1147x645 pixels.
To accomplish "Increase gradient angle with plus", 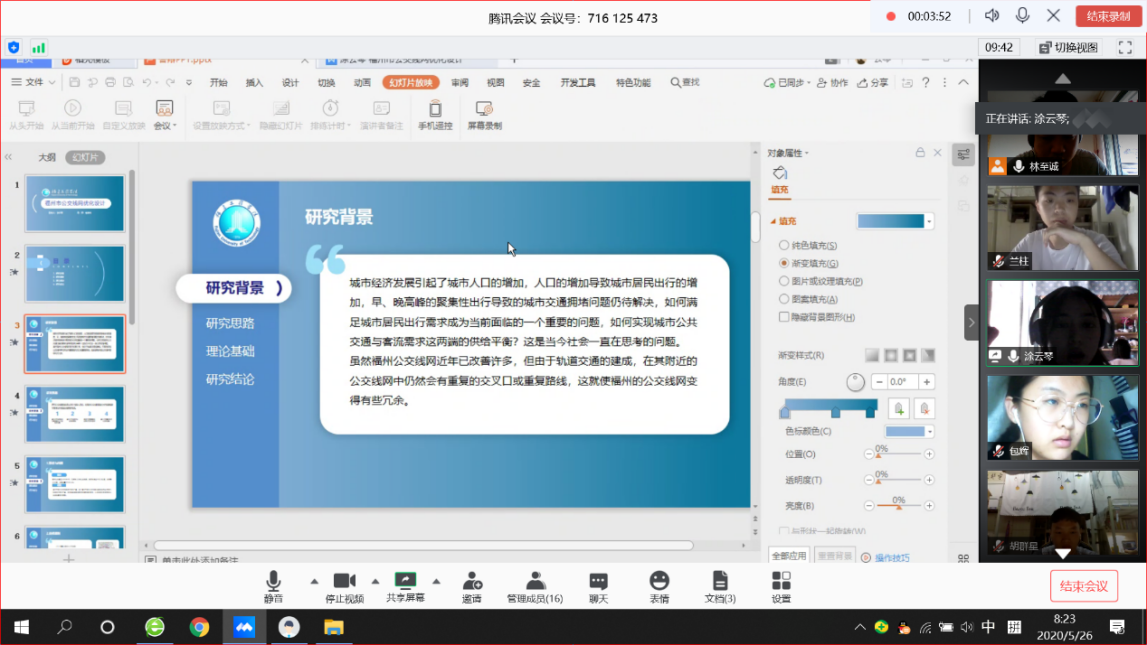I will pyautogui.click(x=927, y=382).
